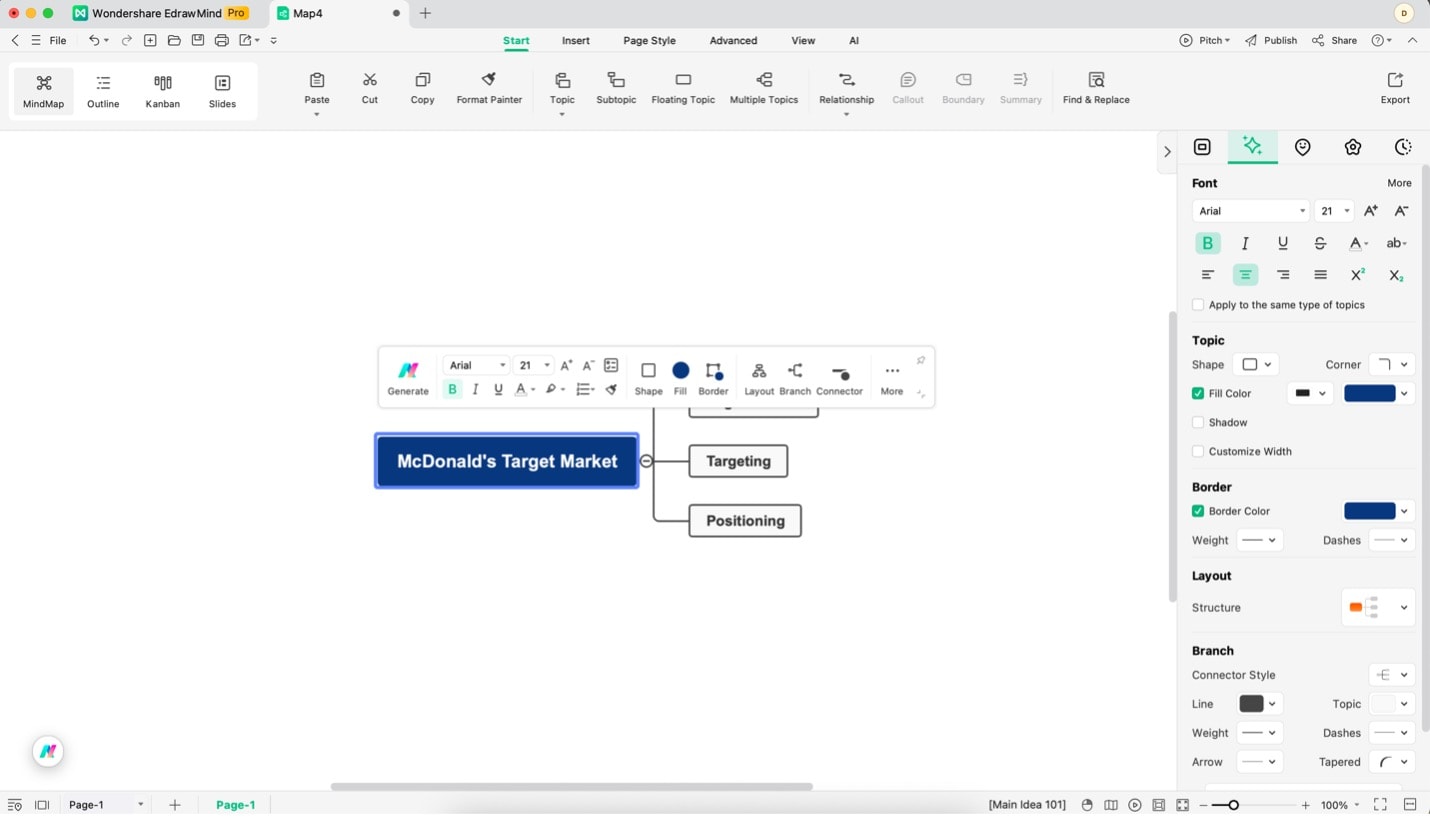Viewport: 1430px width, 818px height.
Task: Toggle Underline in the right Font panel
Action: 1283,243
